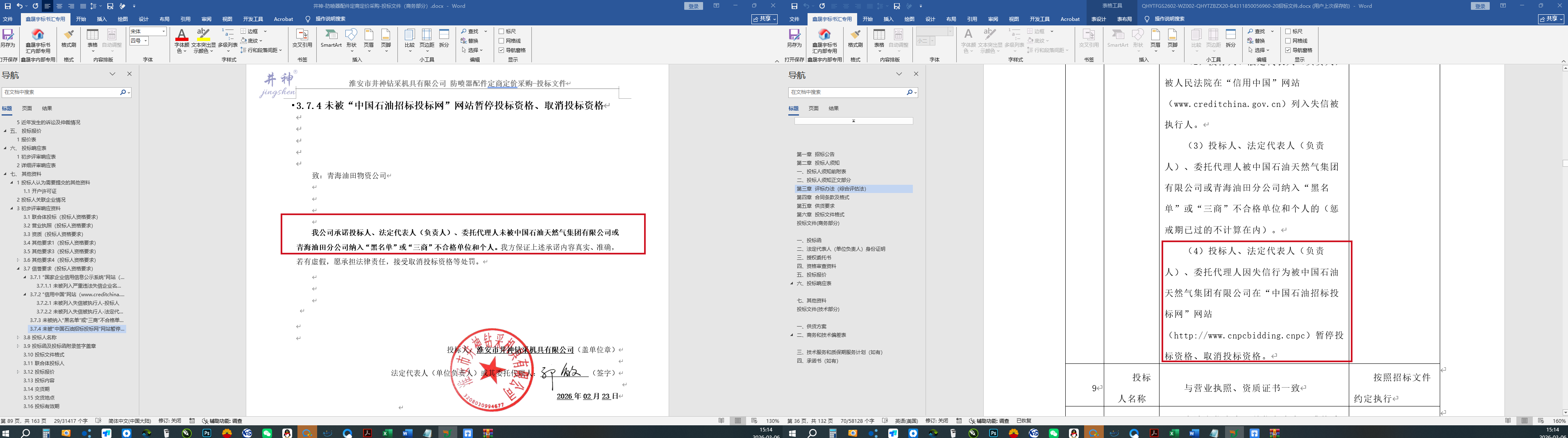
Task: Close the navigation pane in right window
Action: point(916,74)
